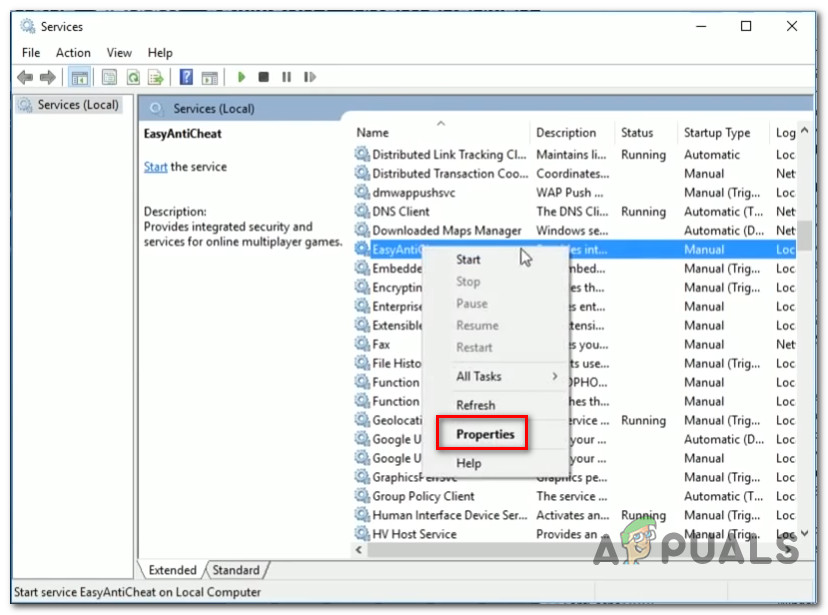This screenshot has height=615, width=828.
Task: Toggle Show/Hide Console Tree icon
Action: [79, 78]
